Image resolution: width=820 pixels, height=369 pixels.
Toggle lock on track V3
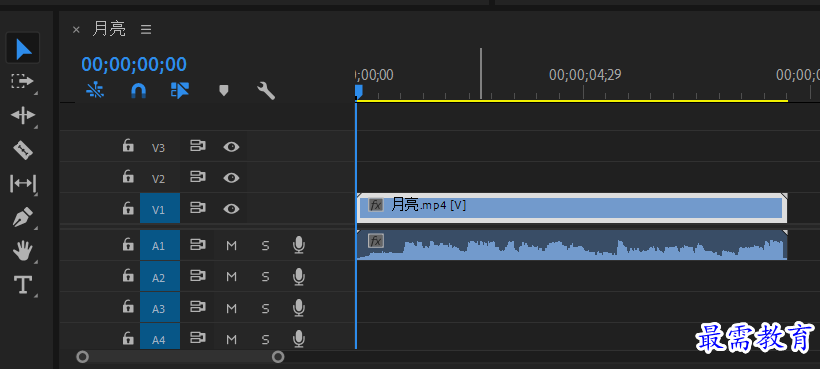[x=128, y=146]
